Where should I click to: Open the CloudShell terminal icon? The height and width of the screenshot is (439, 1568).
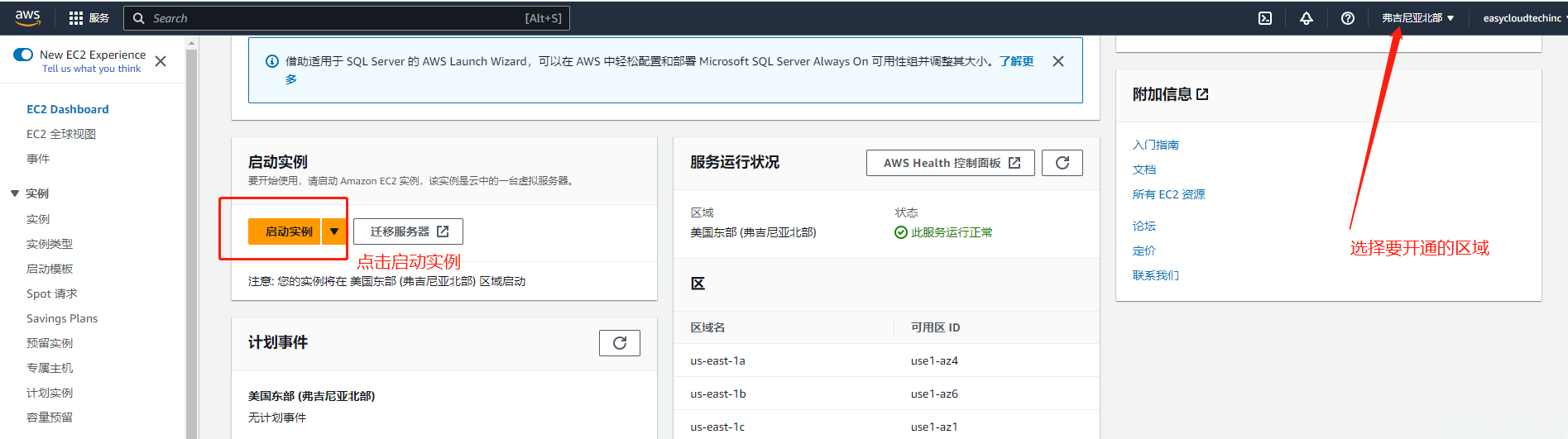tap(1265, 18)
